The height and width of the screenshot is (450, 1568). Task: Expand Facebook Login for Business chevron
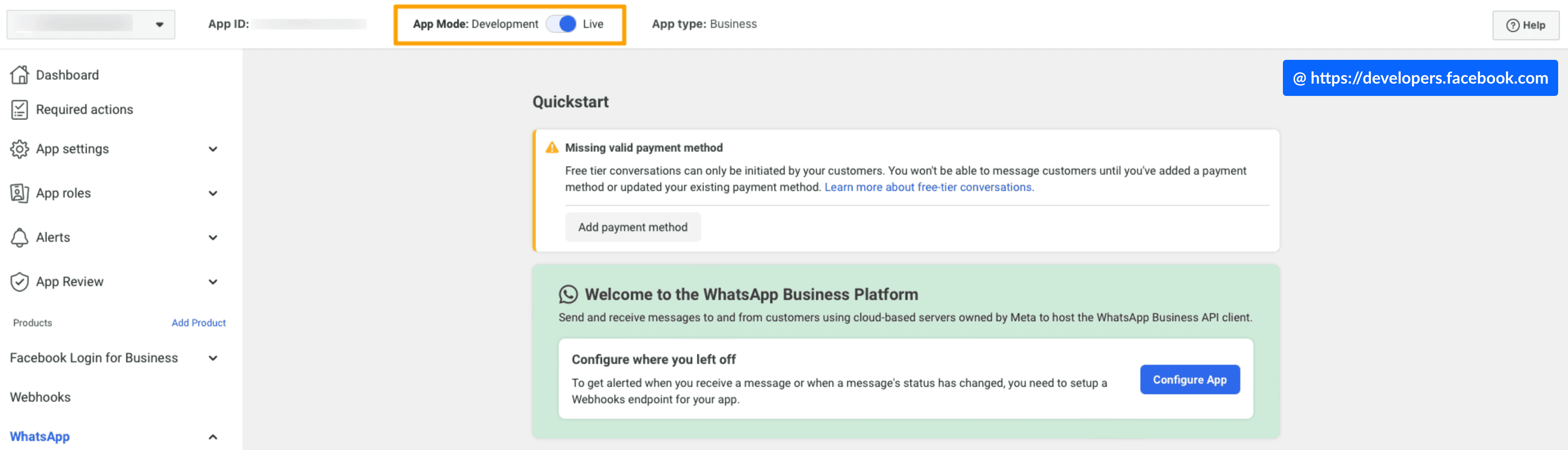(213, 358)
